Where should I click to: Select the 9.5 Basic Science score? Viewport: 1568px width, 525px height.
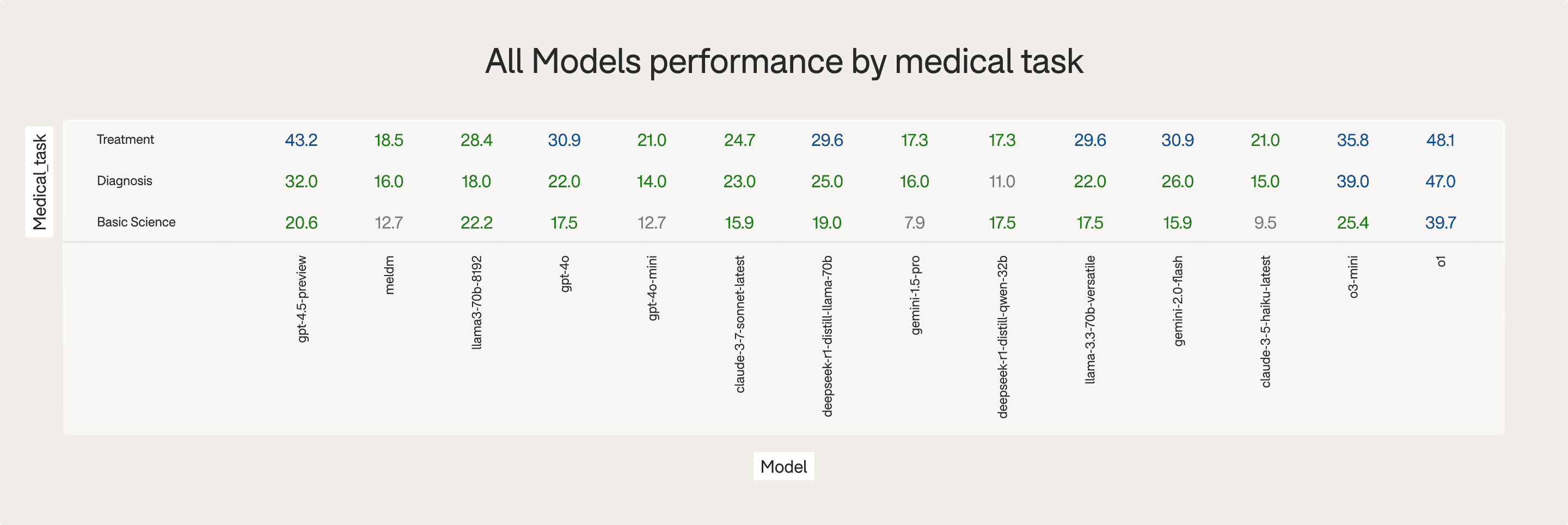[x=1265, y=223]
